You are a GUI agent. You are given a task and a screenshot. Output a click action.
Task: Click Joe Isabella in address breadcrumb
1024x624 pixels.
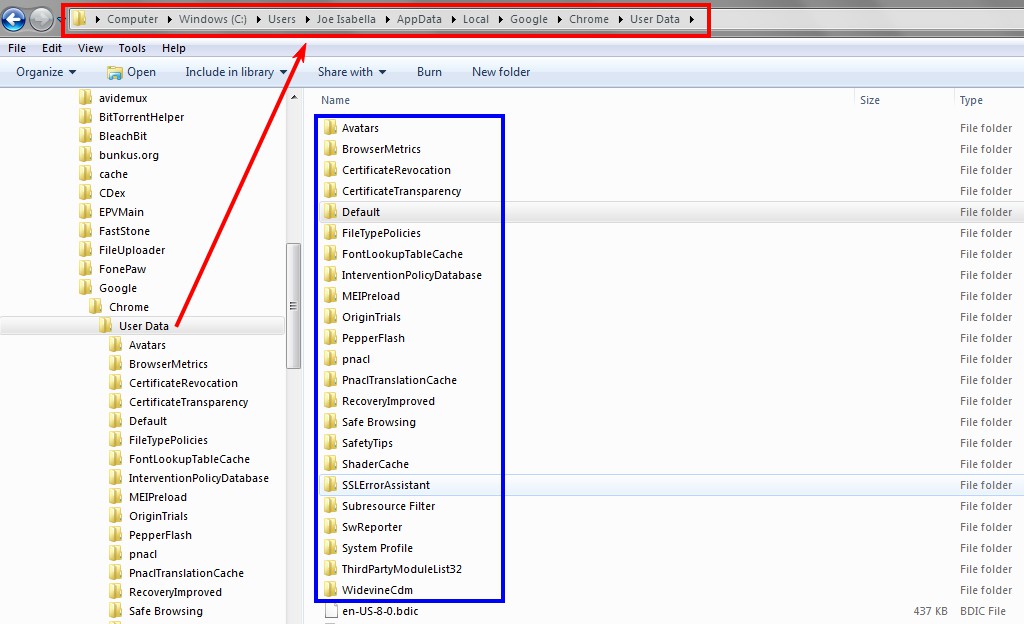[346, 20]
